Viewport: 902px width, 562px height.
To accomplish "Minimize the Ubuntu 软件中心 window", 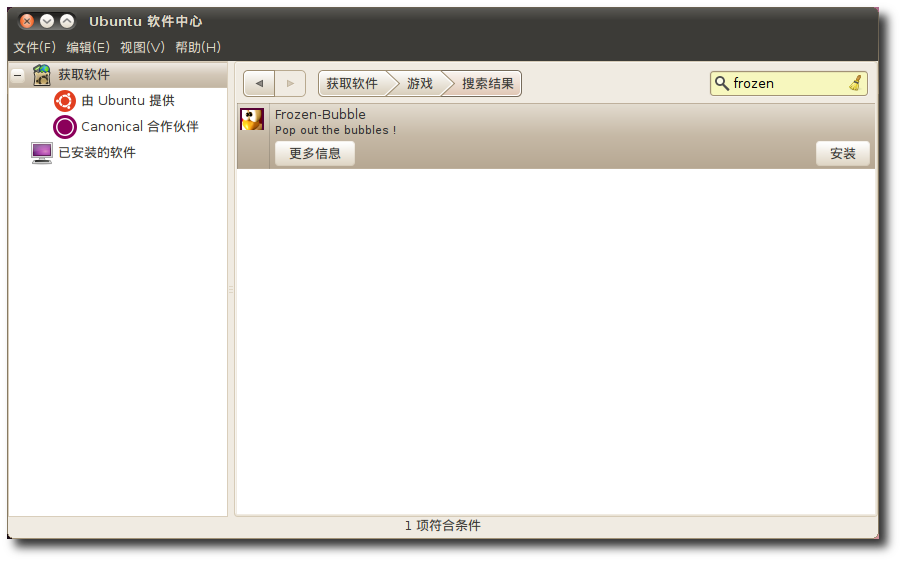I will click(x=47, y=21).
